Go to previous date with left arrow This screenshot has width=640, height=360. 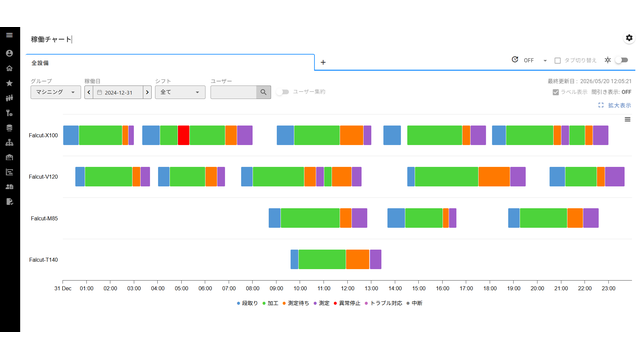pyautogui.click(x=89, y=92)
